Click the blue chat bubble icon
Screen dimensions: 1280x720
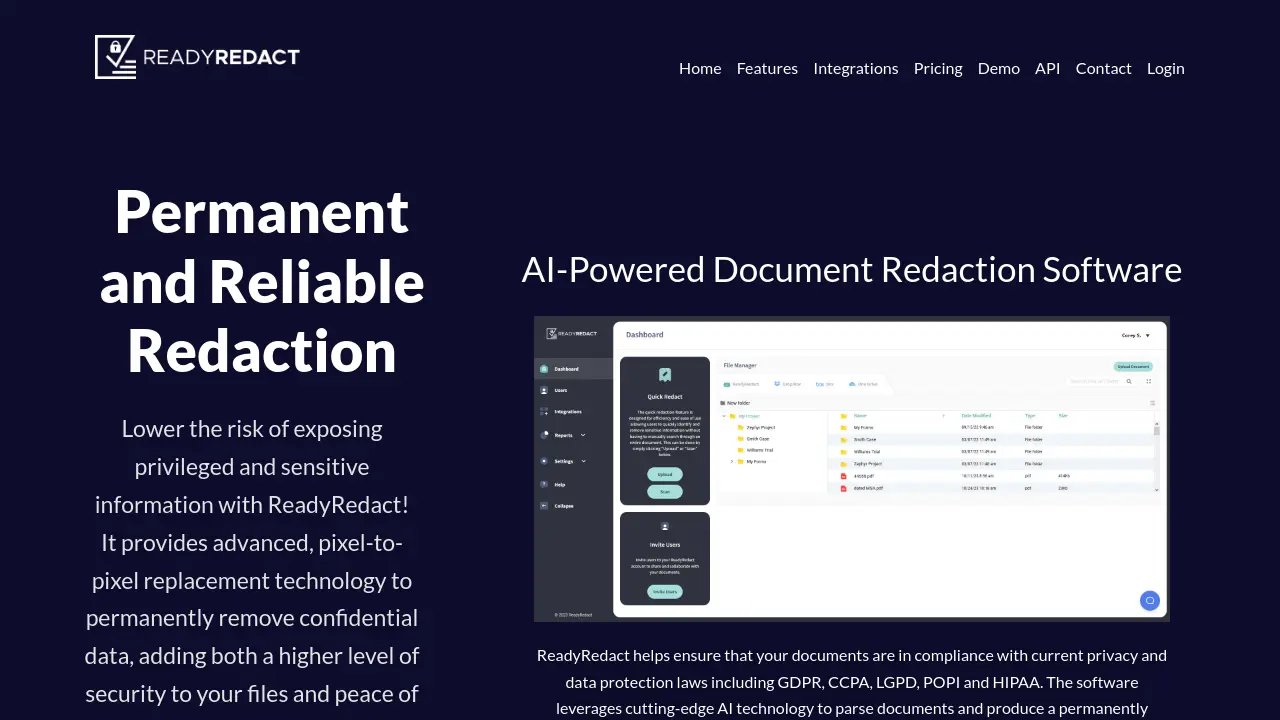pyautogui.click(x=1150, y=601)
